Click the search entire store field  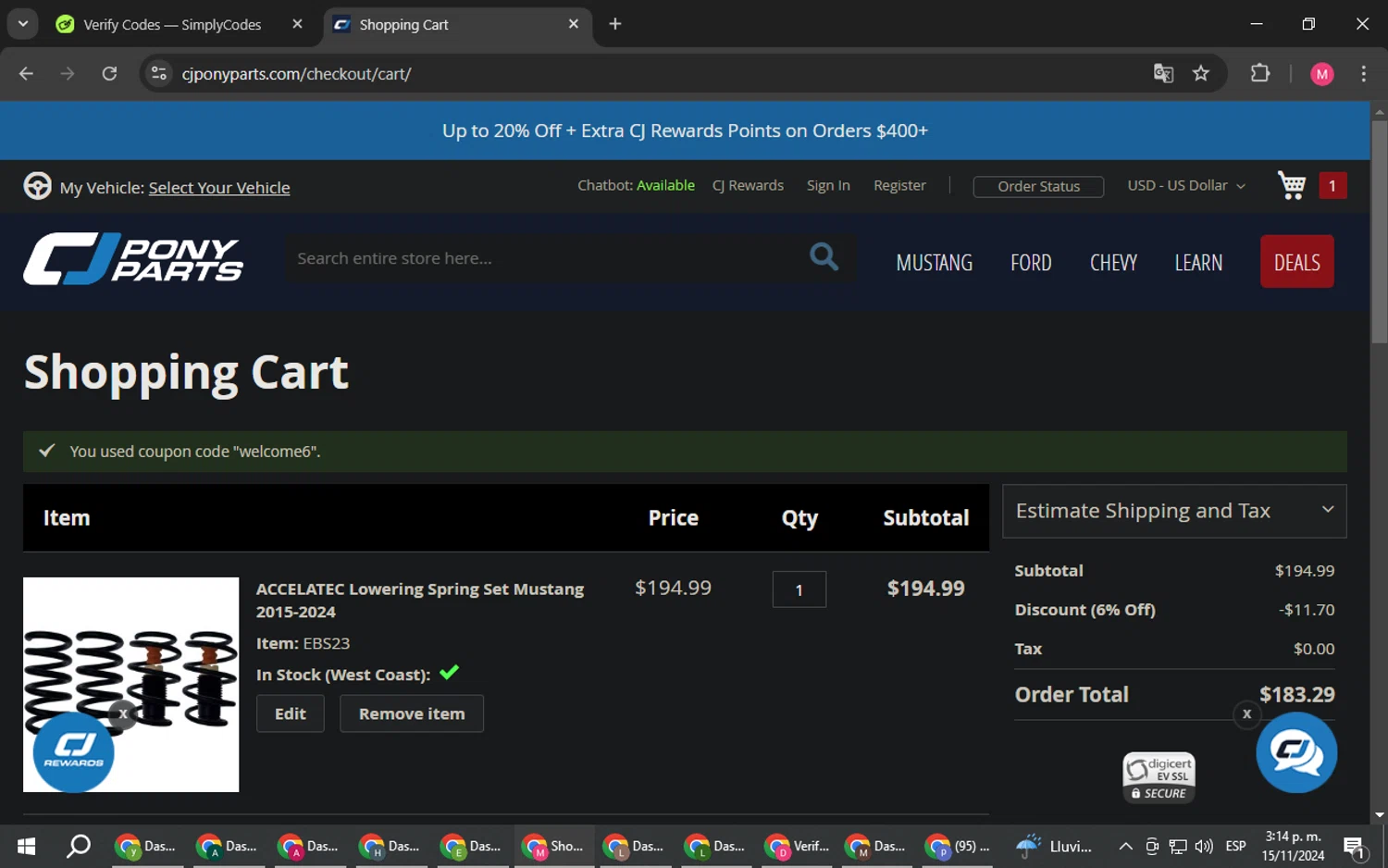pyautogui.click(x=546, y=258)
